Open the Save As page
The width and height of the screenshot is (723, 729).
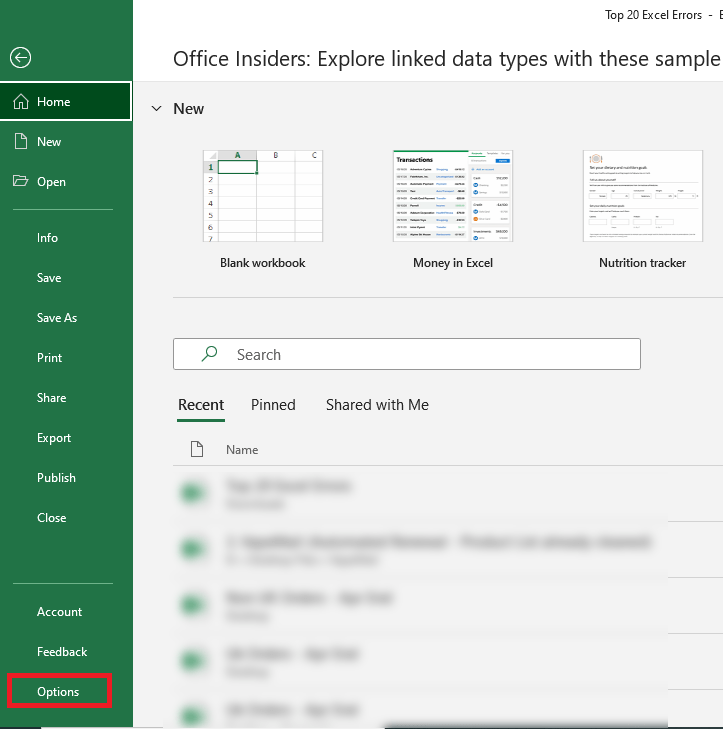coord(57,318)
